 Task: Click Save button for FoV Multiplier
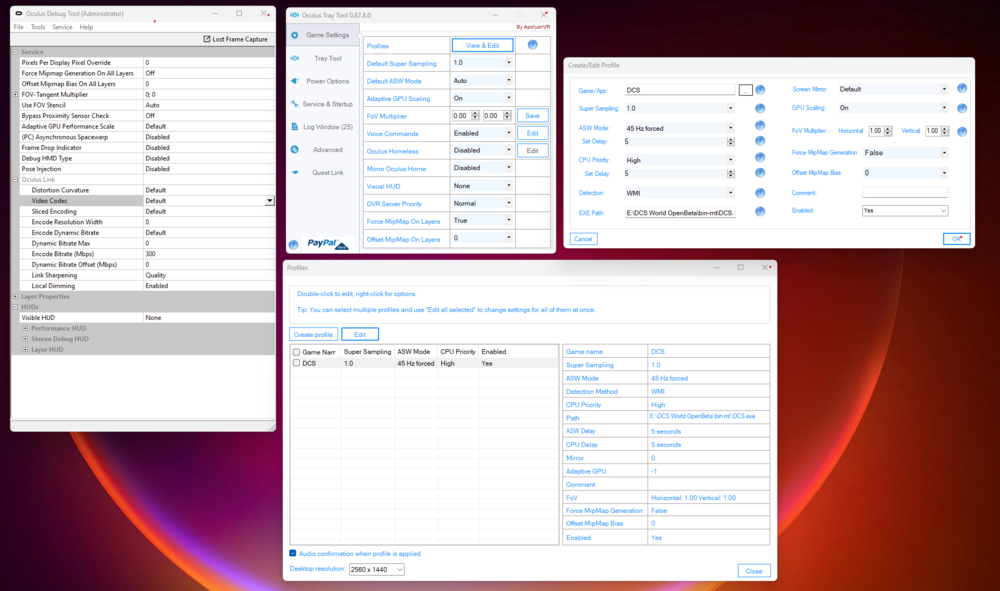point(533,115)
